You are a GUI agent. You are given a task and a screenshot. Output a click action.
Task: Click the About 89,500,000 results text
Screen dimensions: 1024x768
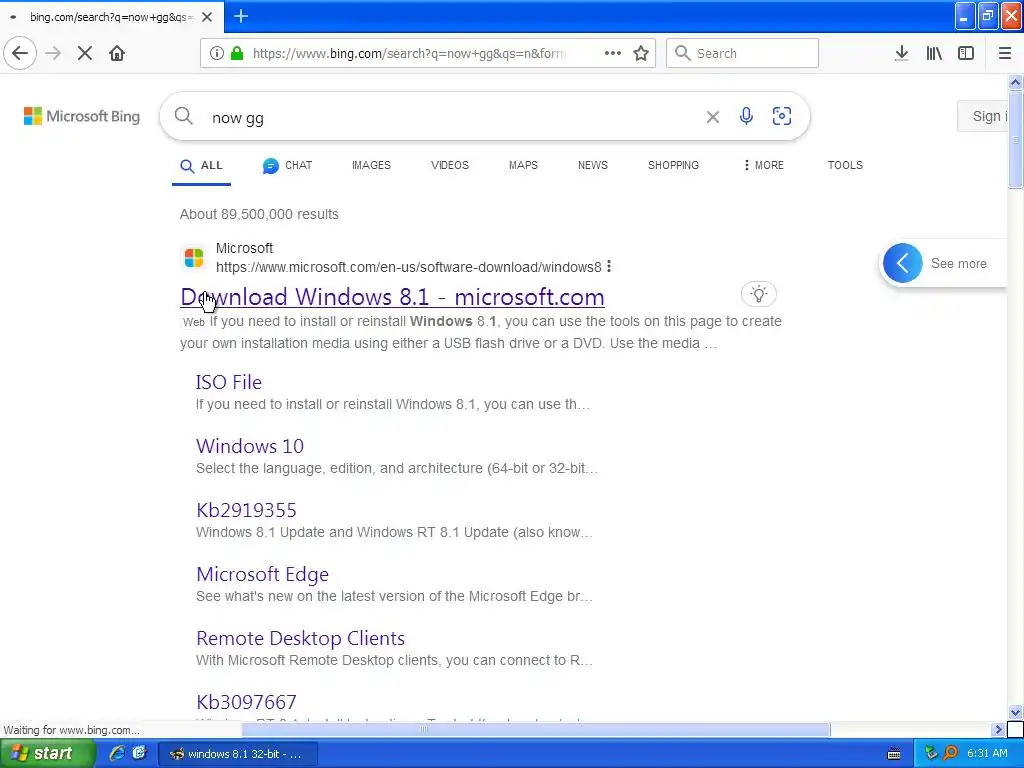[x=259, y=214]
